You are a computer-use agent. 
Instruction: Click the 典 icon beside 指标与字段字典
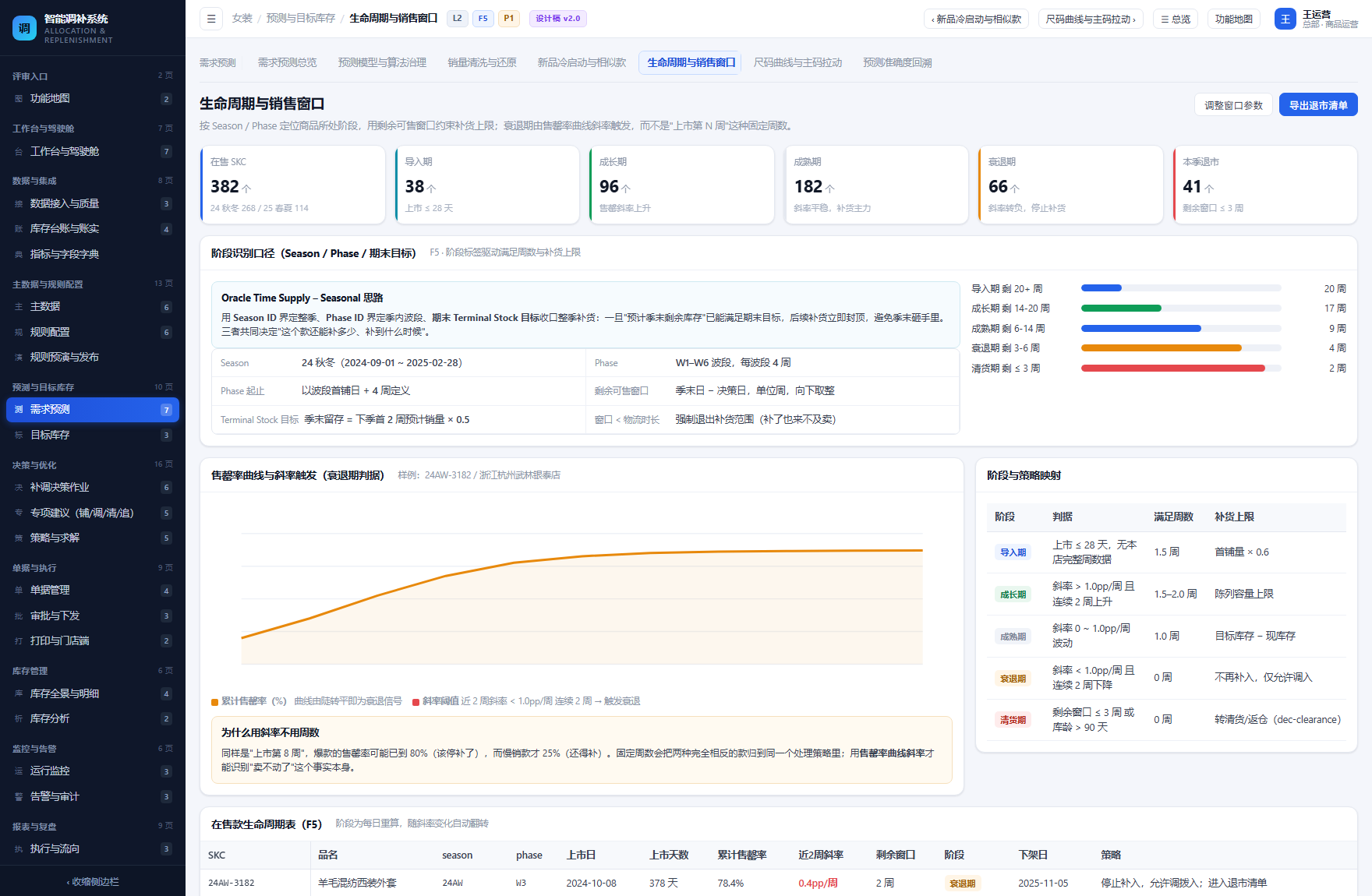click(19, 255)
